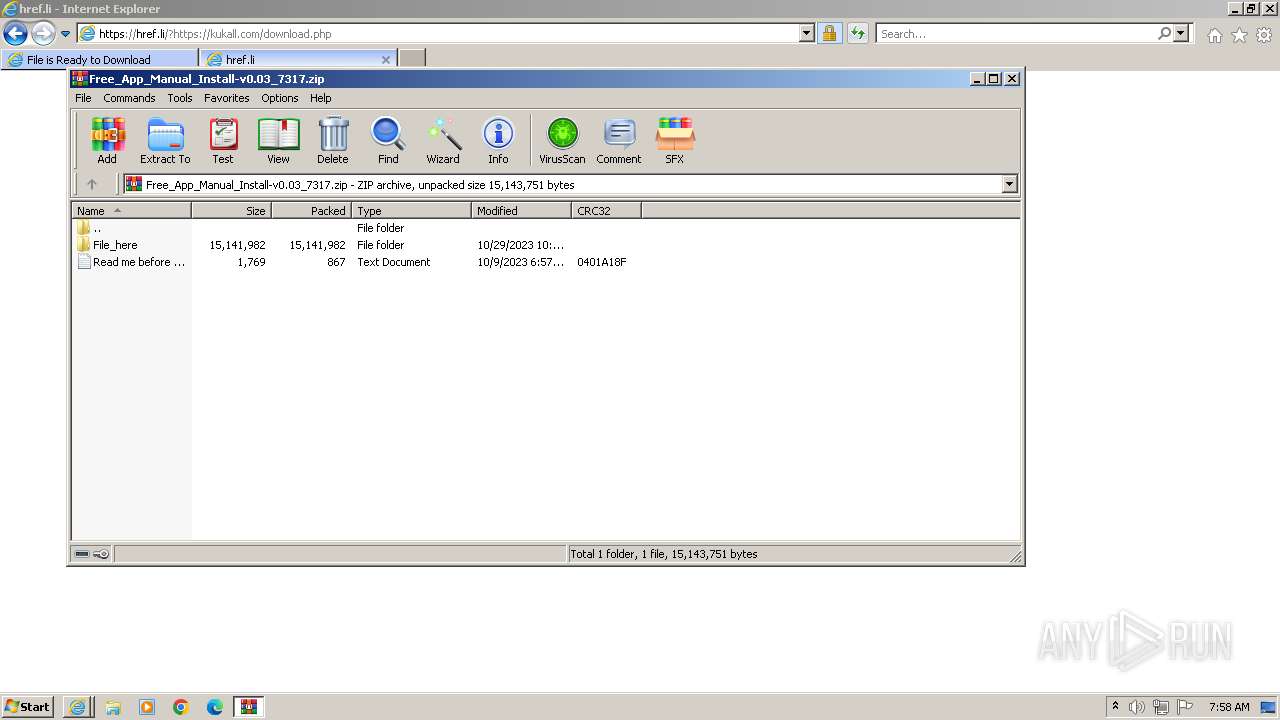Click the search magnifier in IE search box

click(1164, 33)
